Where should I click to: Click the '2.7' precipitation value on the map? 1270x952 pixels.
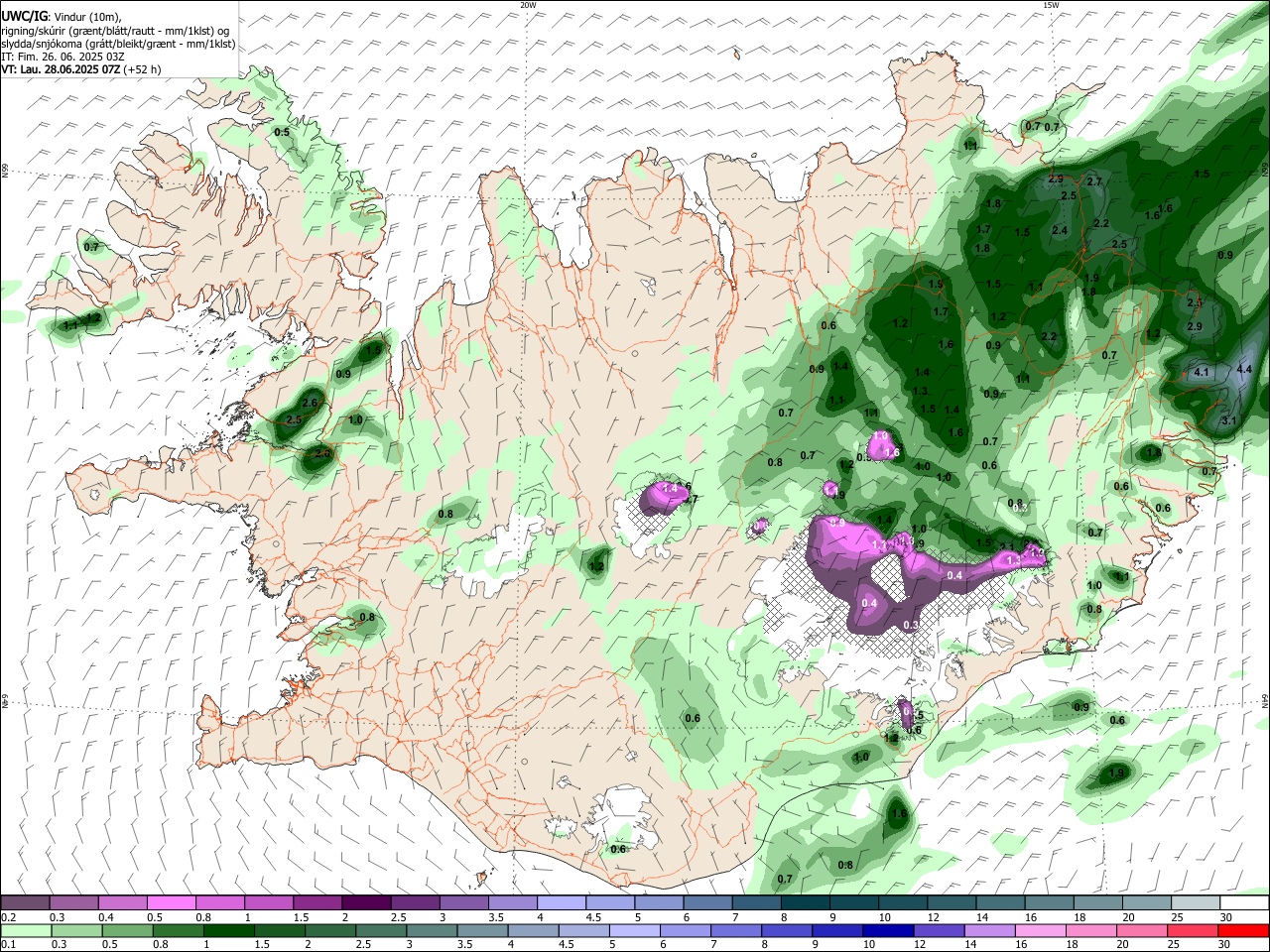(1095, 181)
